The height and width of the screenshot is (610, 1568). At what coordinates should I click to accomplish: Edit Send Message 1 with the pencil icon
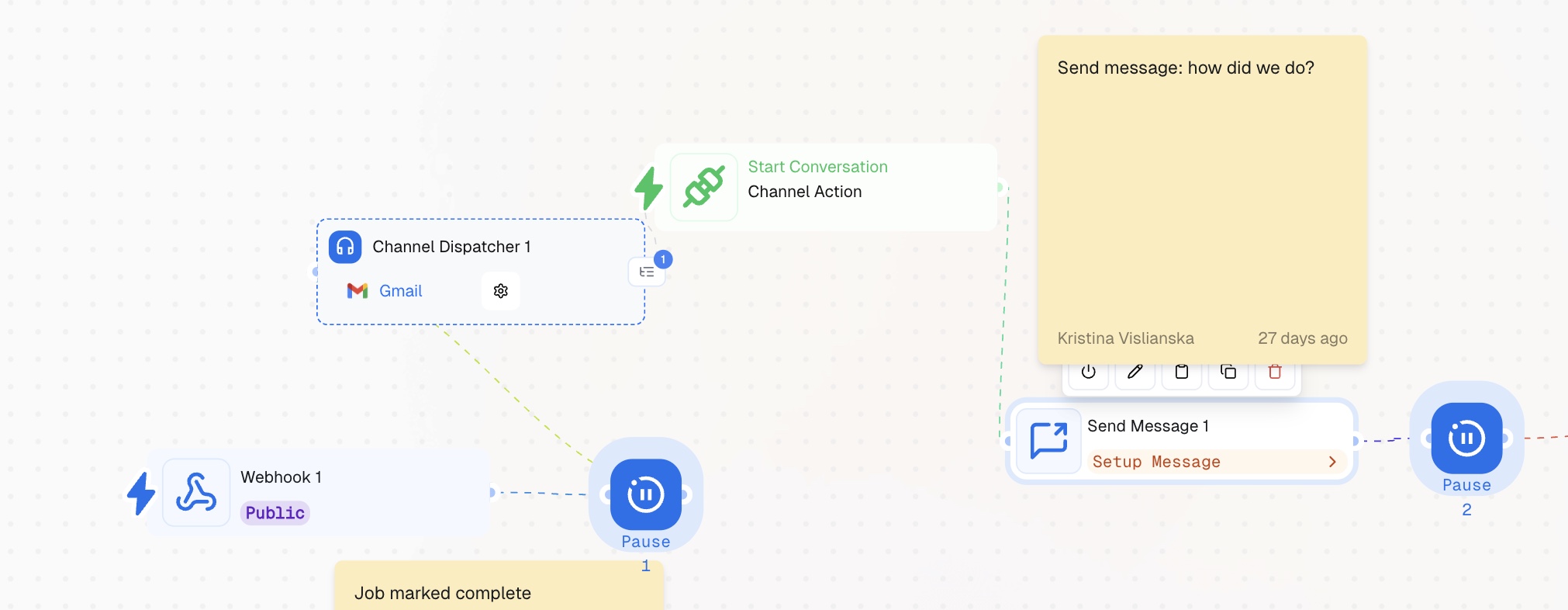coord(1135,372)
